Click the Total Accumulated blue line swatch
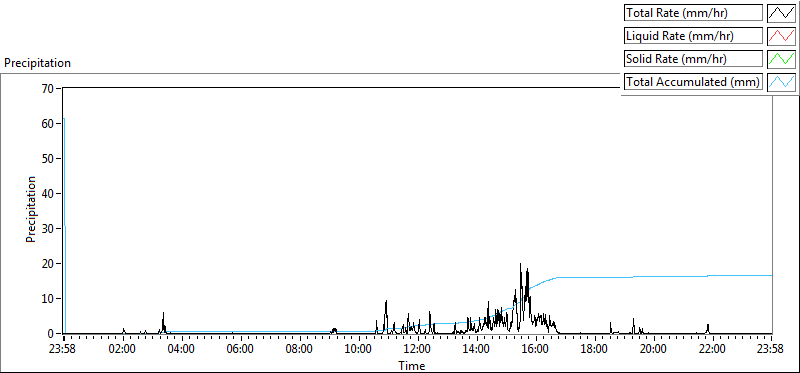Screen dimensions: 800x373 (782, 82)
